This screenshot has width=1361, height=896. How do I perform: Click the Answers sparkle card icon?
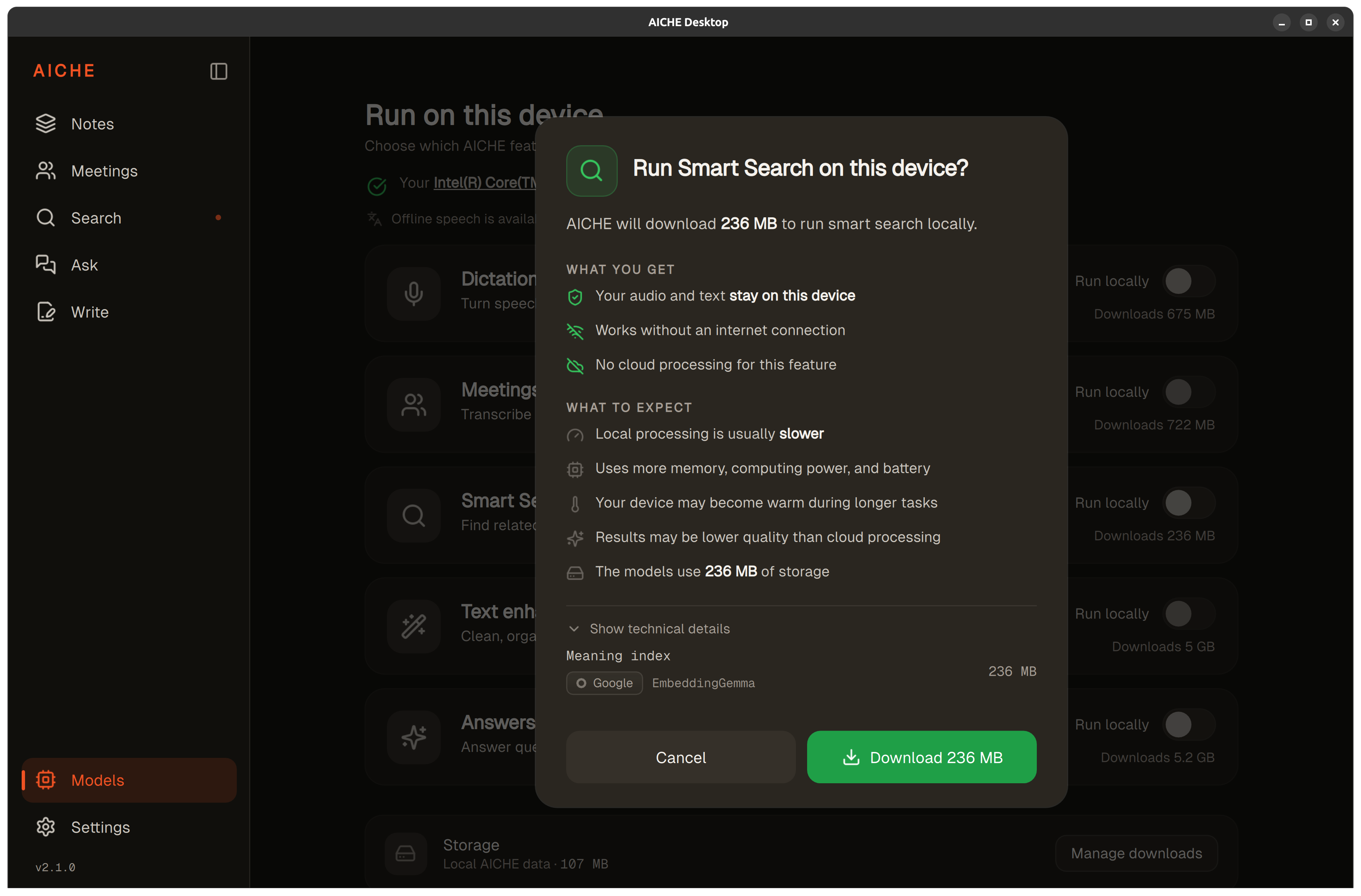pyautogui.click(x=413, y=737)
